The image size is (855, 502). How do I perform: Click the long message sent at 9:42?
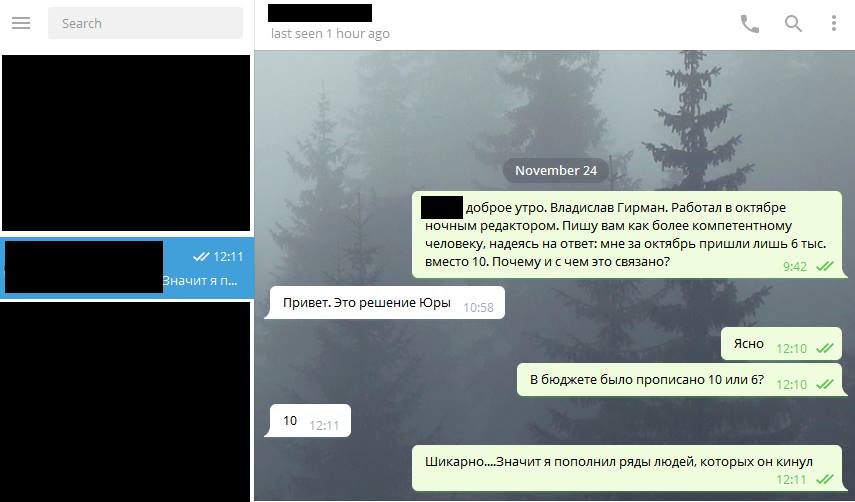(627, 234)
